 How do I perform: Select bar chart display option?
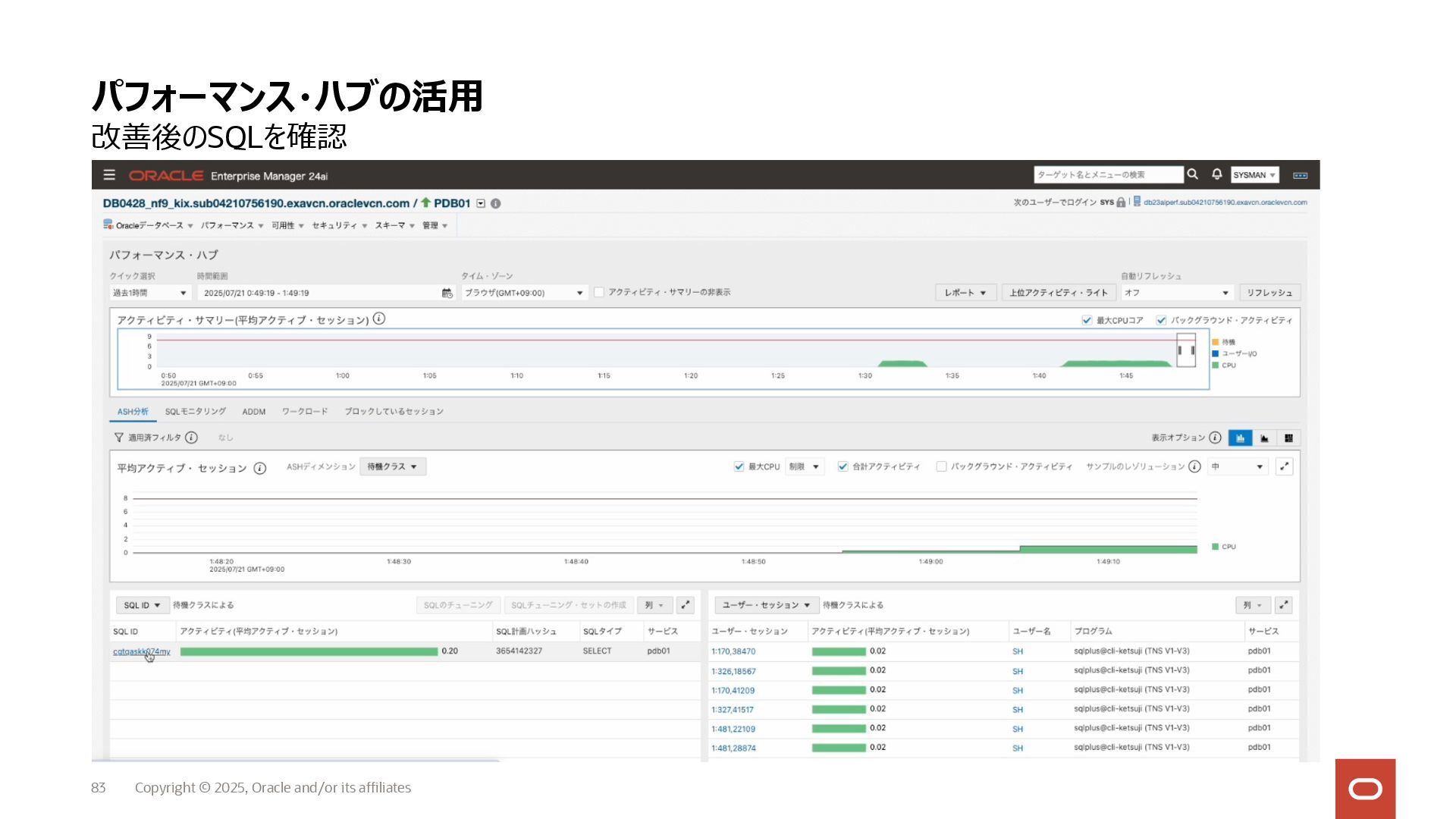point(1241,438)
